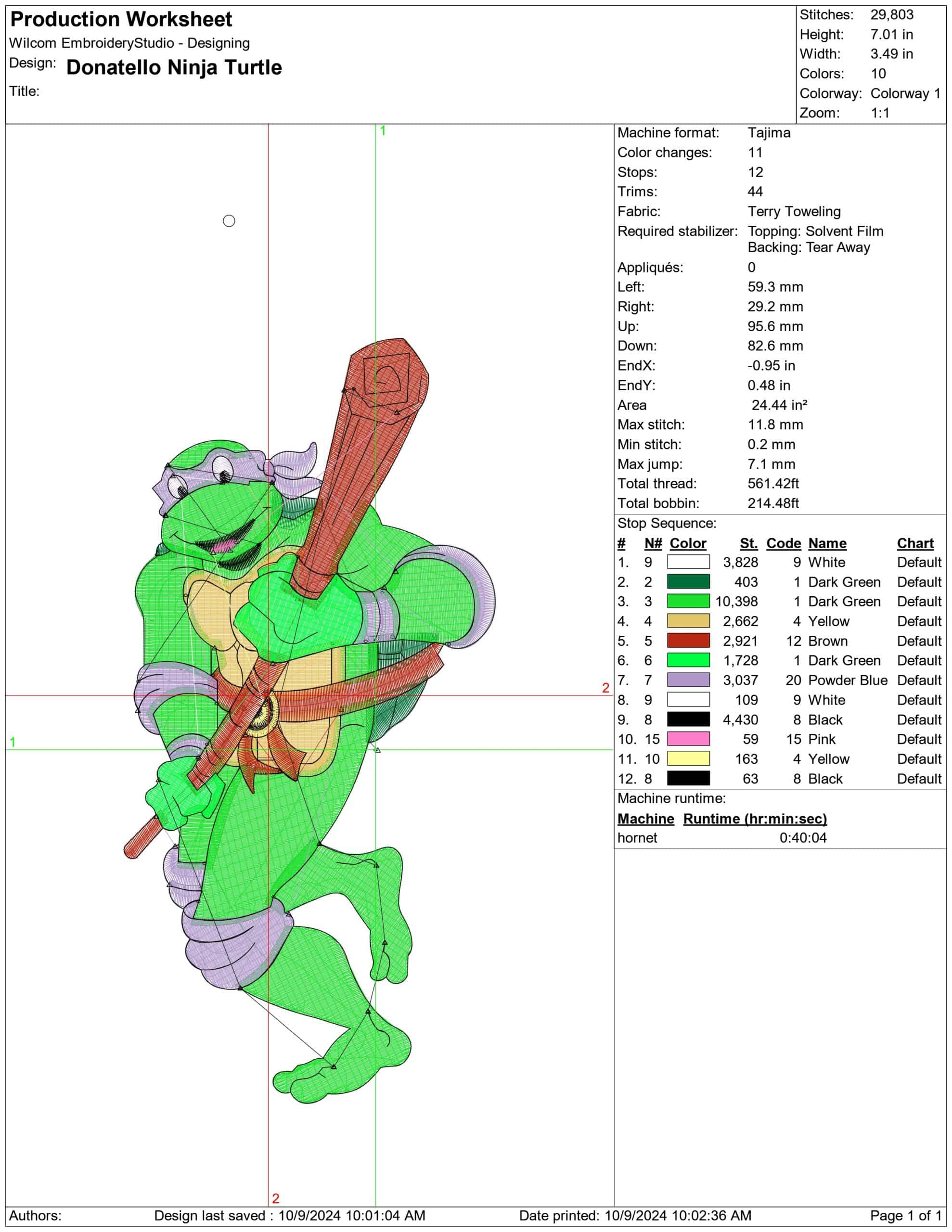Click the 'Name' column header
The height and width of the screenshot is (1232, 952).
pyautogui.click(x=827, y=543)
